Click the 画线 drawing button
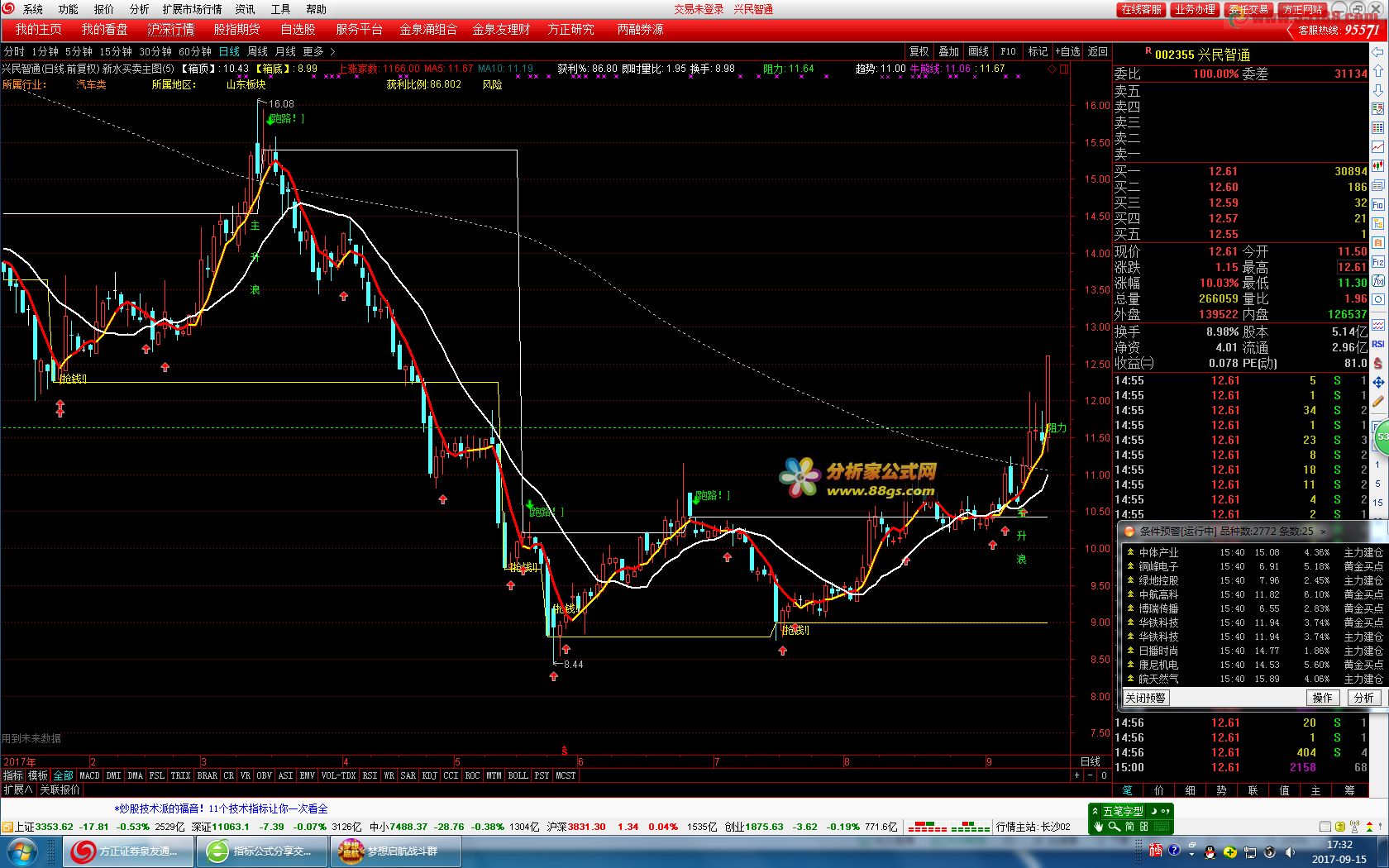The image size is (1389, 868). click(978, 51)
